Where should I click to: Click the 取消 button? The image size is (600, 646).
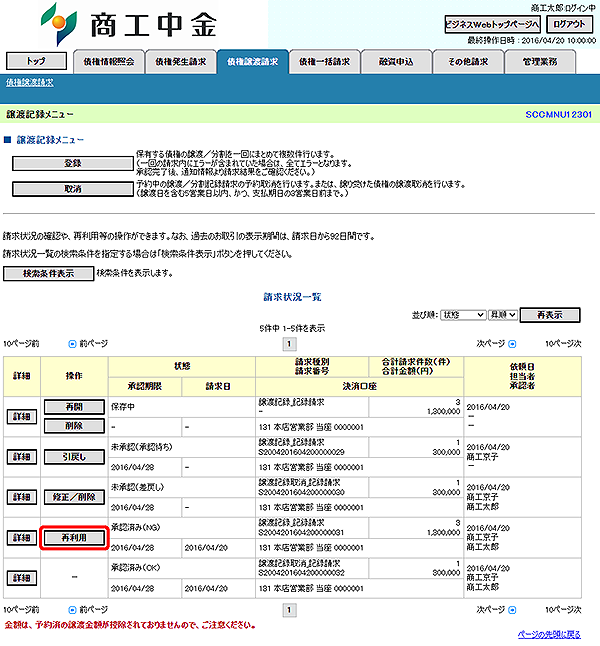(x=73, y=189)
